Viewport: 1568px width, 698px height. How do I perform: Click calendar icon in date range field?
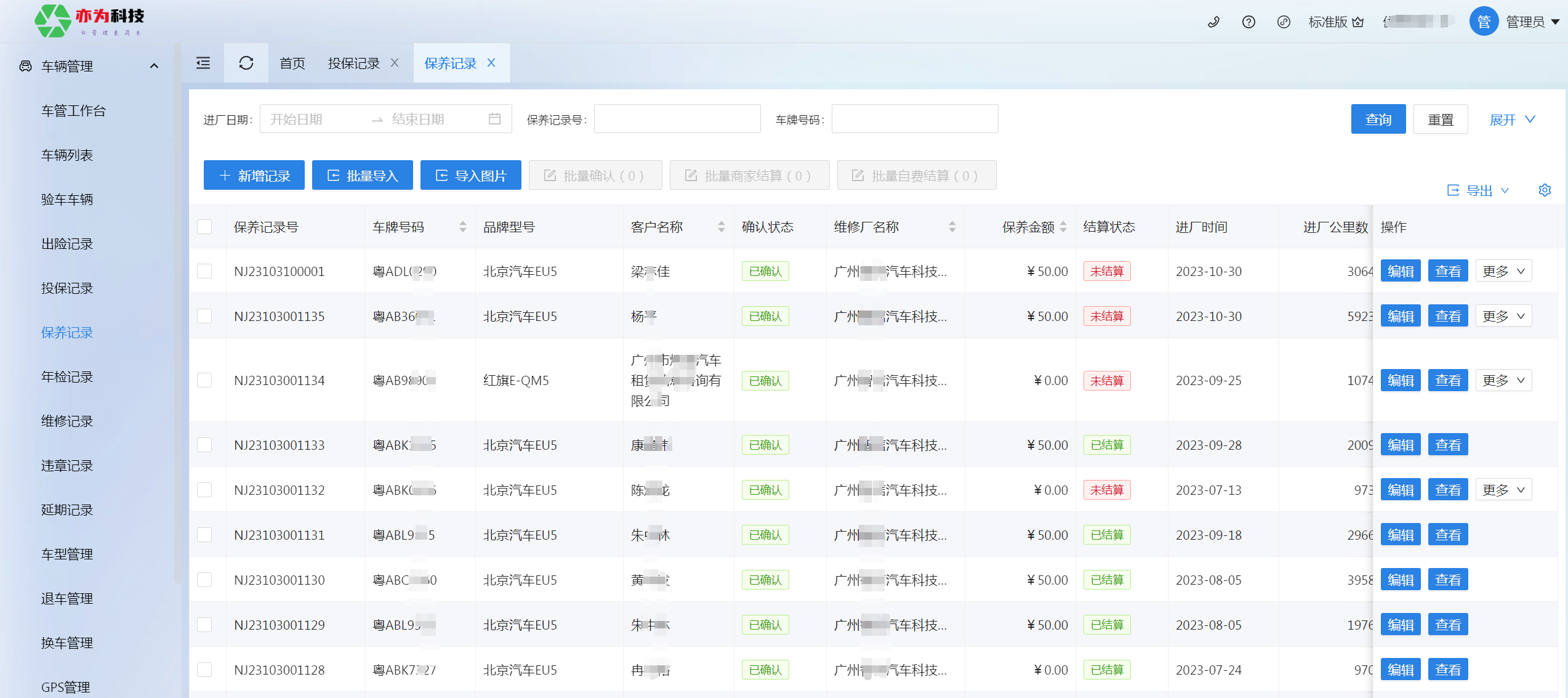(x=494, y=119)
